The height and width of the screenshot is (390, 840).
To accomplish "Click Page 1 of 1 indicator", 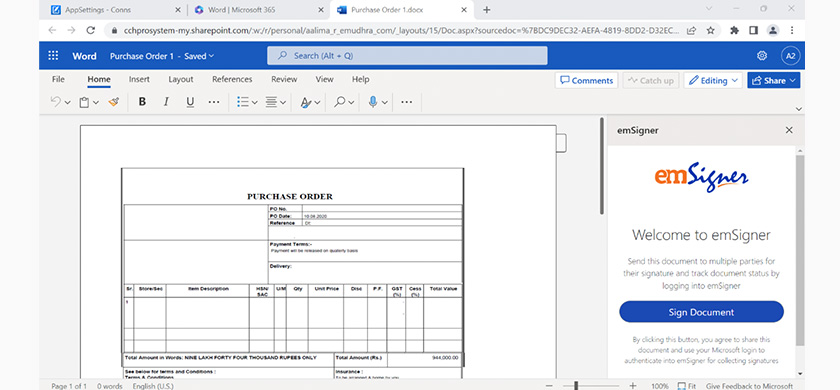I will (69, 386).
